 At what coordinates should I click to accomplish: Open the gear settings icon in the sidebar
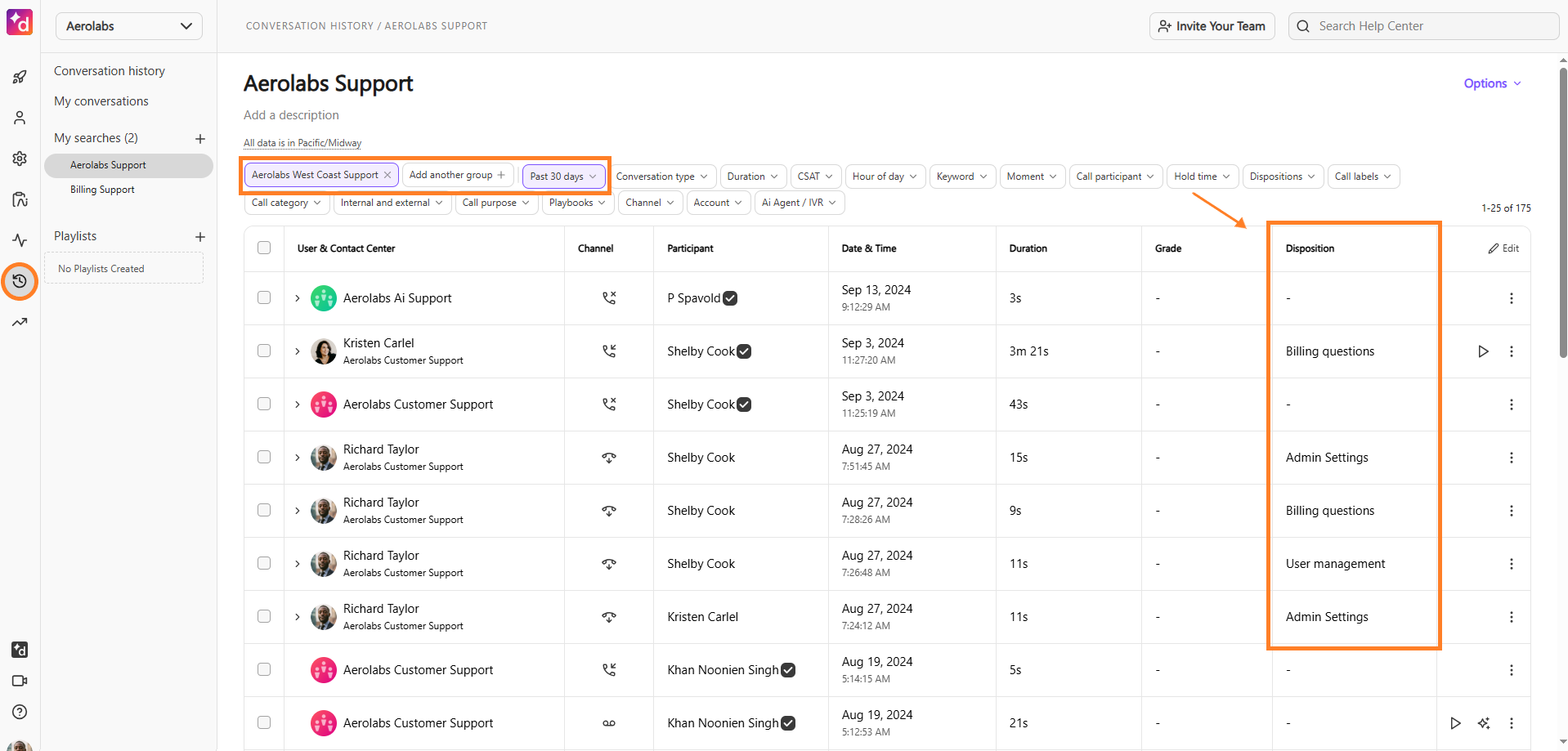[x=20, y=159]
